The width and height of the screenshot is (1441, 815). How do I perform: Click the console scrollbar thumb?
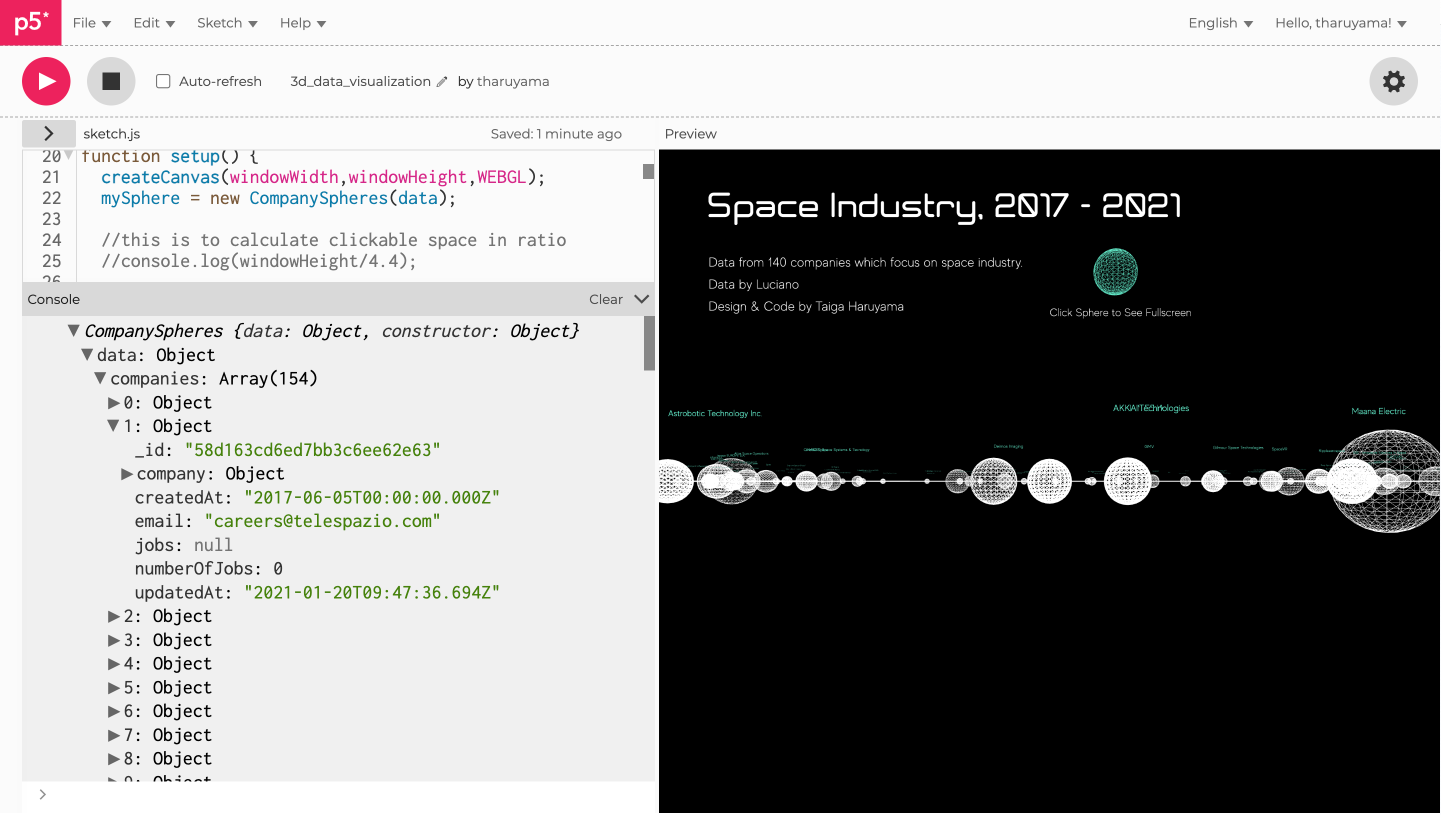(x=649, y=343)
